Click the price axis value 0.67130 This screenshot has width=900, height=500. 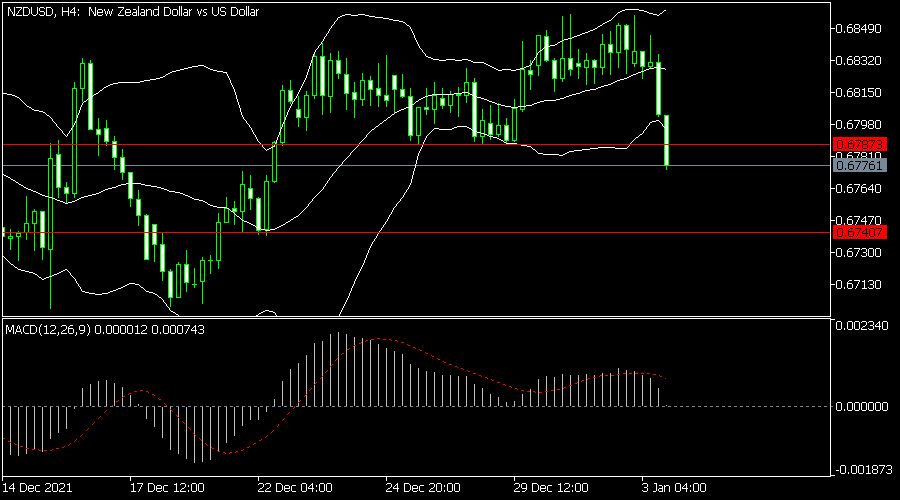(859, 285)
